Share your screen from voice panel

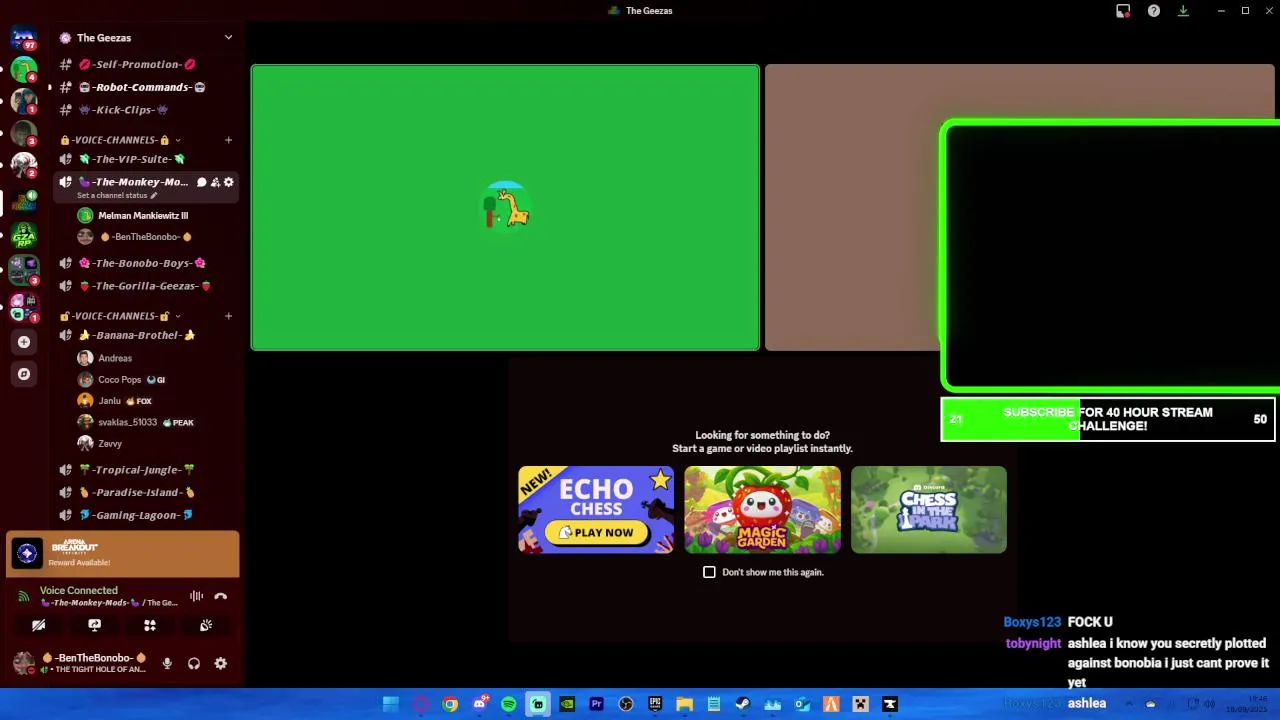click(94, 625)
